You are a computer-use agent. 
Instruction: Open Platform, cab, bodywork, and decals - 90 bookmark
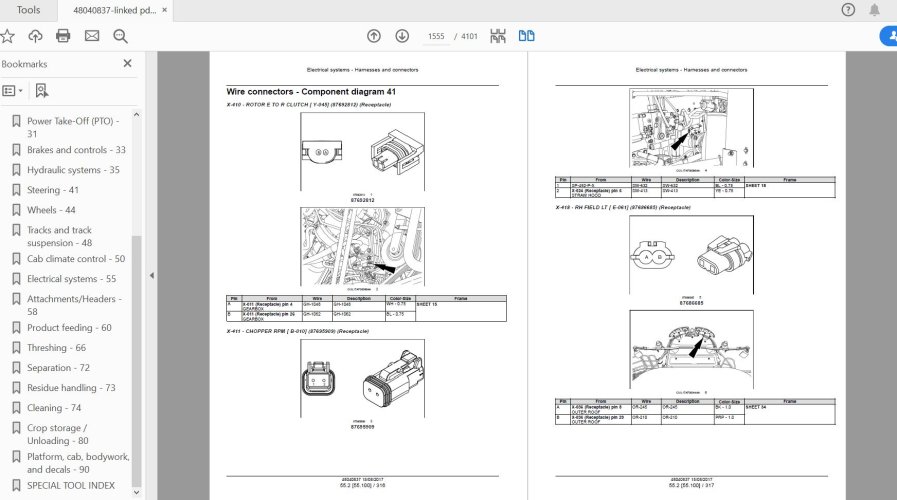pyautogui.click(x=78, y=463)
